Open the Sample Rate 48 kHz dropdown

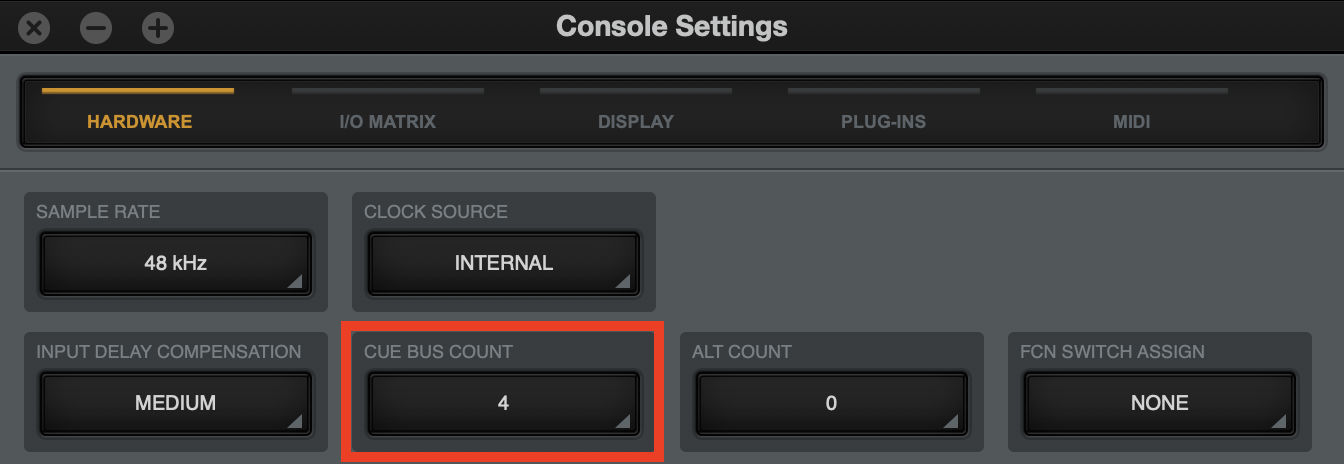click(x=175, y=264)
